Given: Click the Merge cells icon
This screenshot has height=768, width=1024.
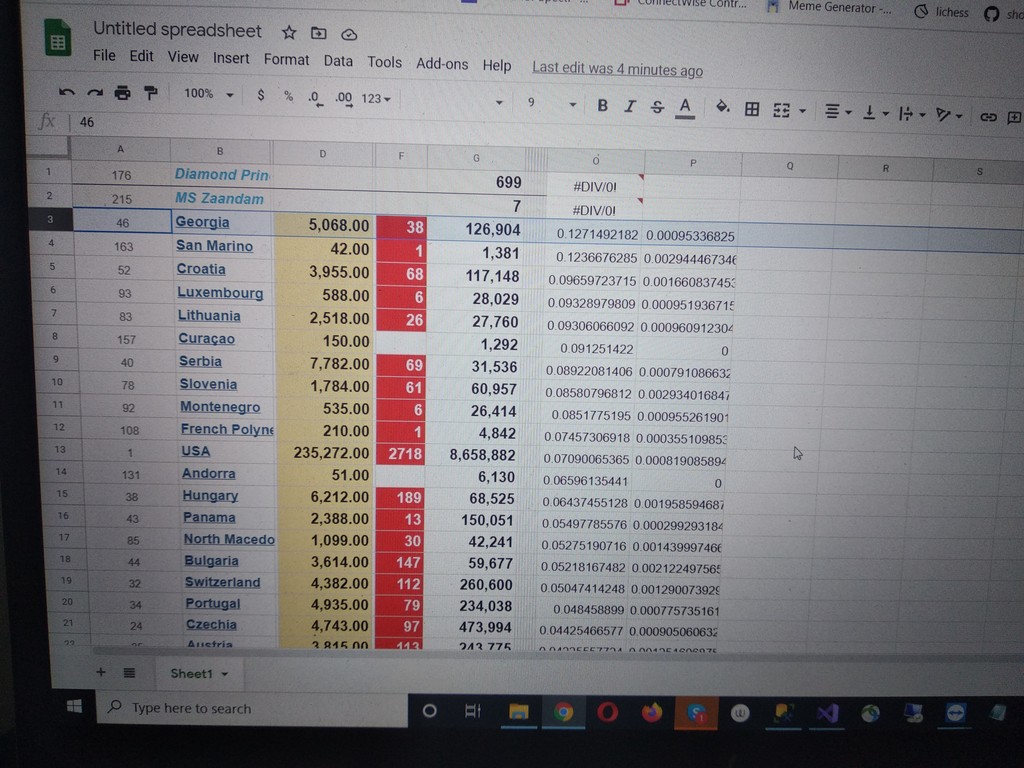Looking at the screenshot, I should tap(781, 110).
